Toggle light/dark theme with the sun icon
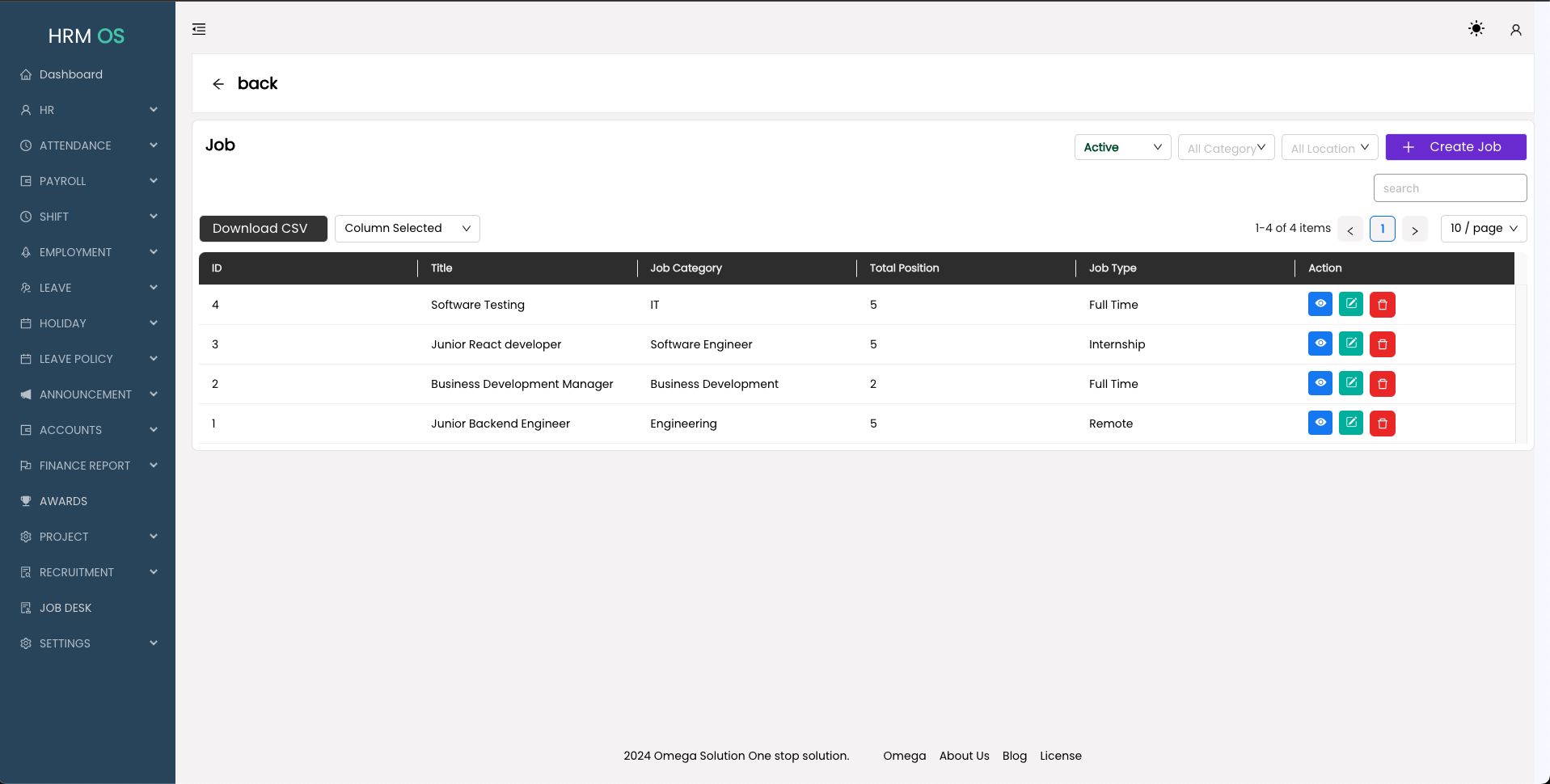Screen dimensions: 1550x784 tap(1476, 29)
